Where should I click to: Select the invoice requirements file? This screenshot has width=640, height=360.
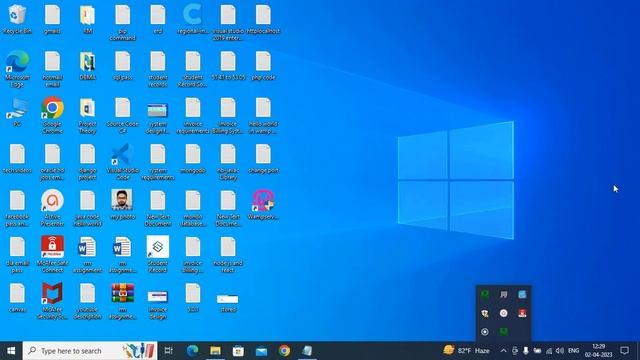click(193, 116)
